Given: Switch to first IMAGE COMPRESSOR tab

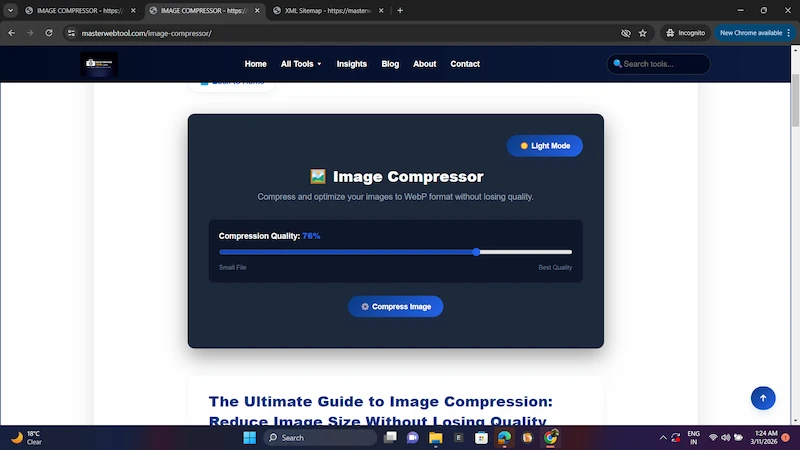Looking at the screenshot, I should click(x=79, y=10).
